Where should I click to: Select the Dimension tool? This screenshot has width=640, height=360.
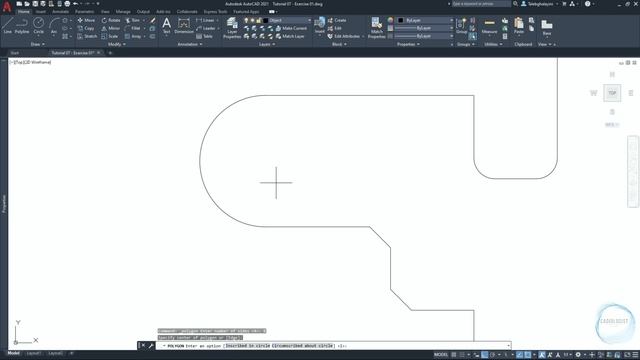click(184, 25)
